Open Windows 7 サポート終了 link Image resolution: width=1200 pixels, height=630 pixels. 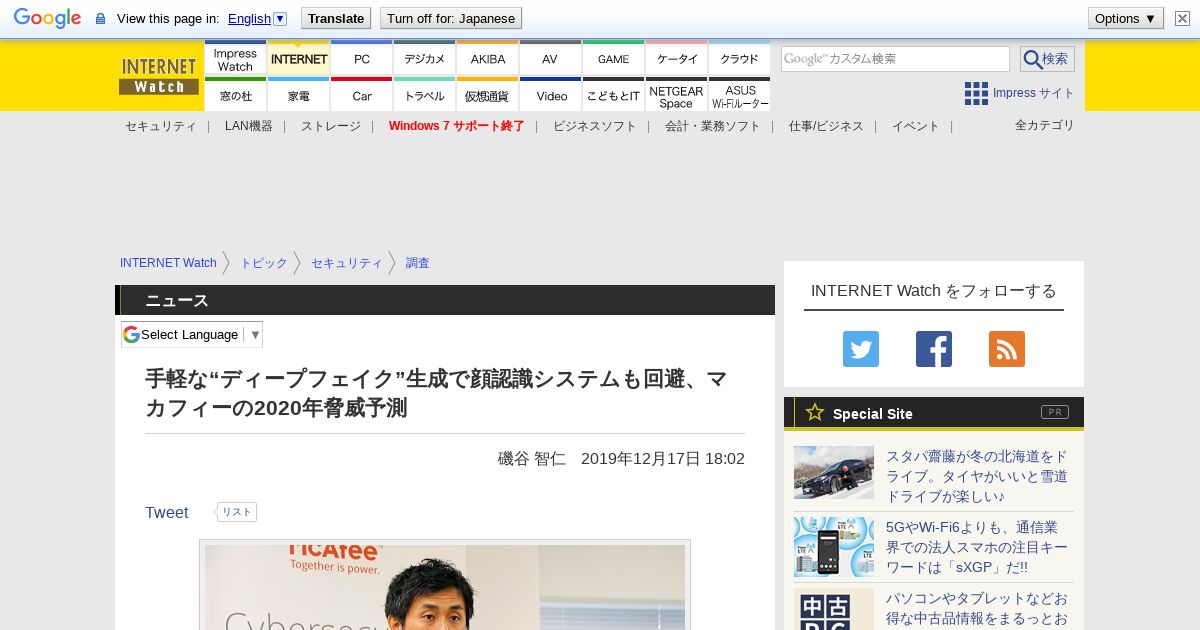point(456,126)
